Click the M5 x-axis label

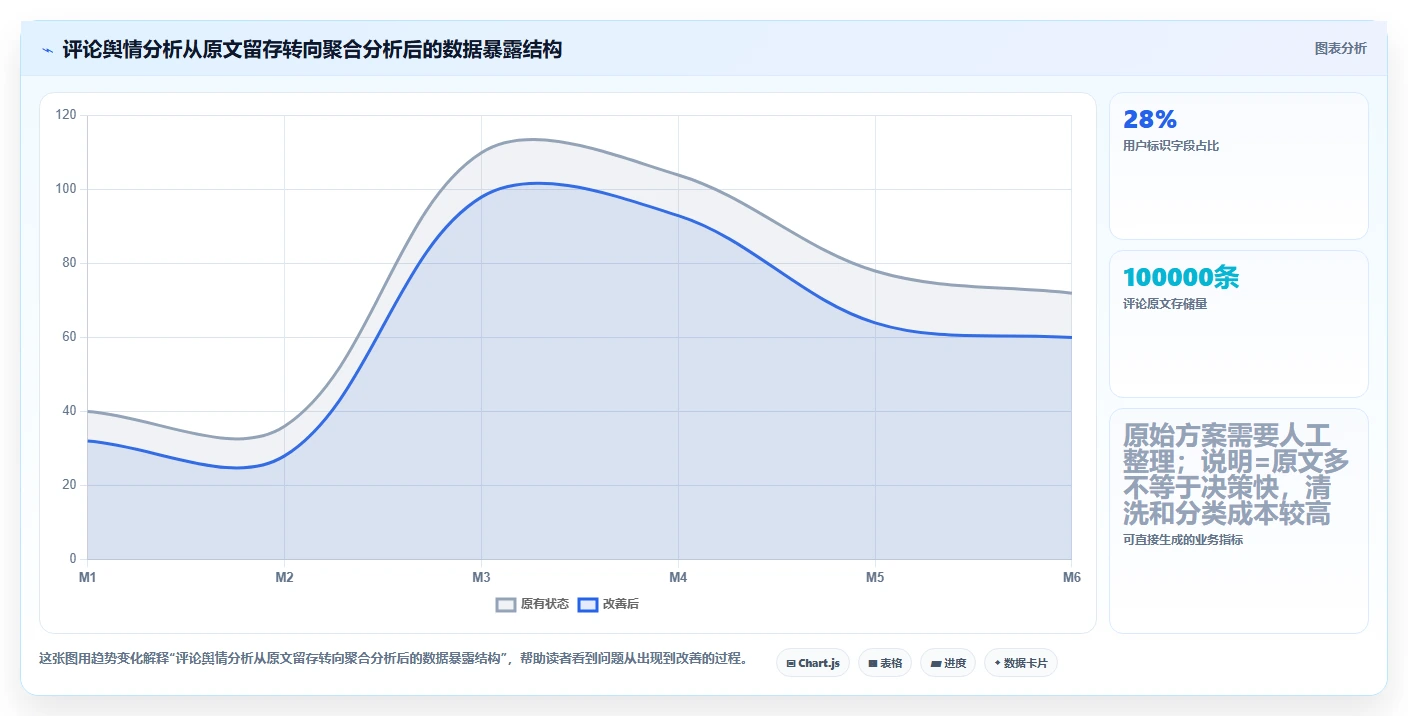point(875,578)
